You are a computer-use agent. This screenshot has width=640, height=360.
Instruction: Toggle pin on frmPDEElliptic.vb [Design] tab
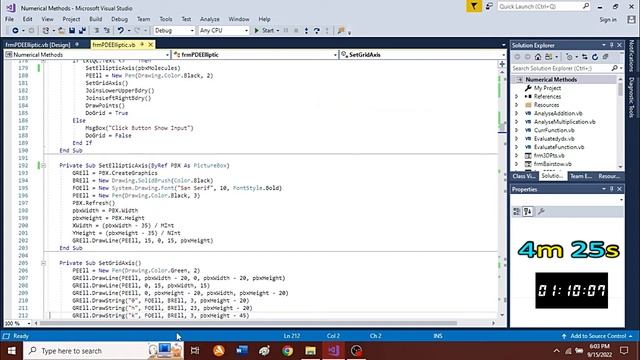tap(77, 44)
